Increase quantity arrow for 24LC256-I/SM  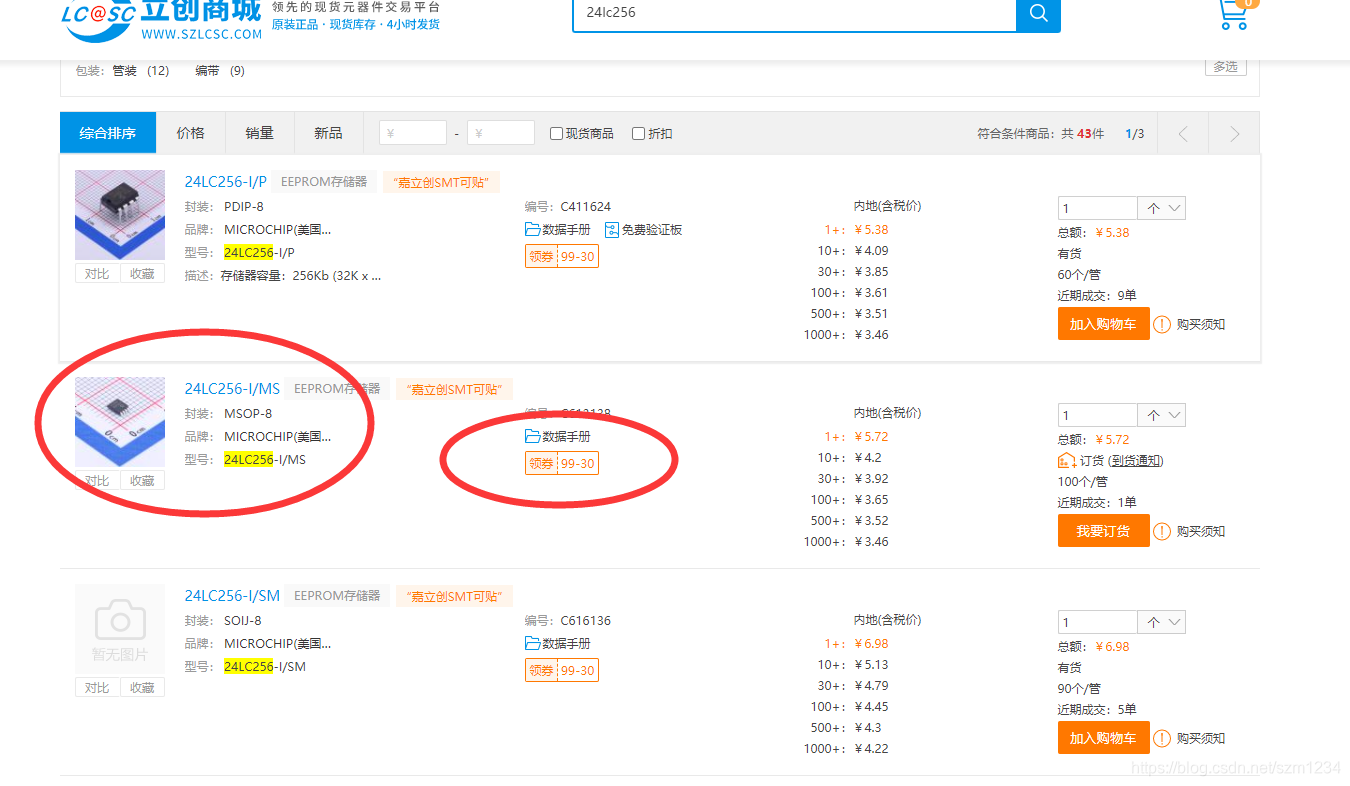click(x=1153, y=622)
